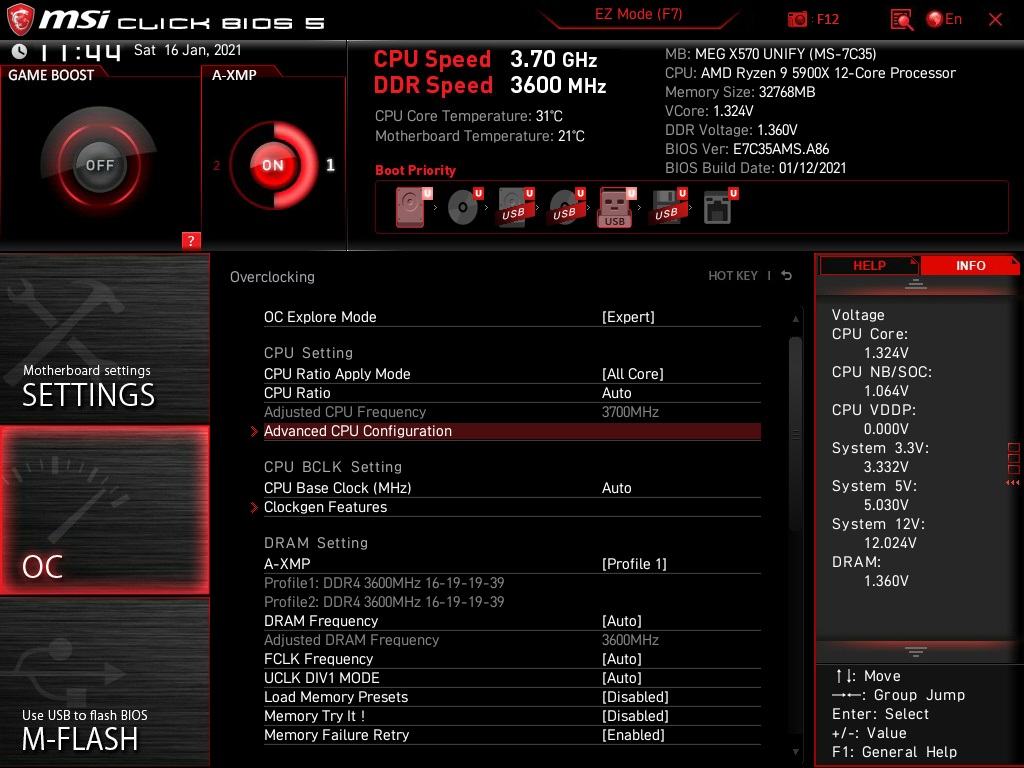
Task: Open the FCLK Frequency Auto dropdown
Action: pos(512,659)
